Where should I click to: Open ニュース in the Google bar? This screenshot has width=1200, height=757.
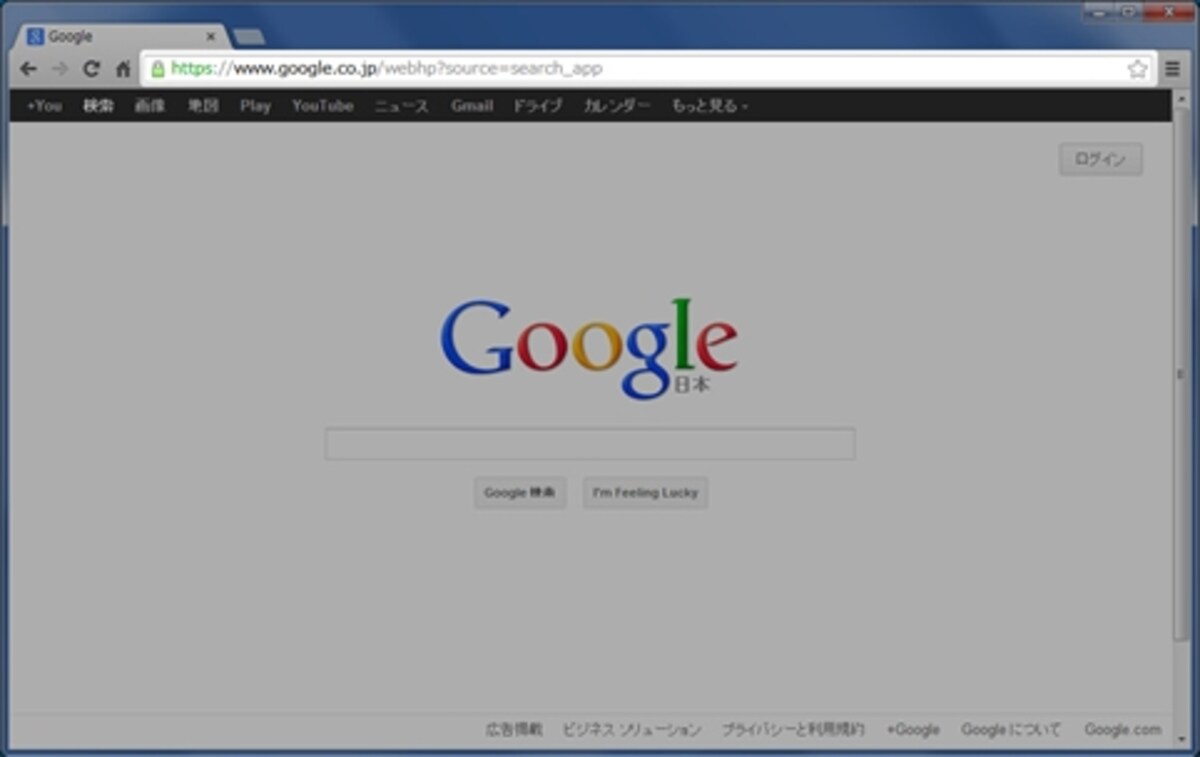[402, 106]
